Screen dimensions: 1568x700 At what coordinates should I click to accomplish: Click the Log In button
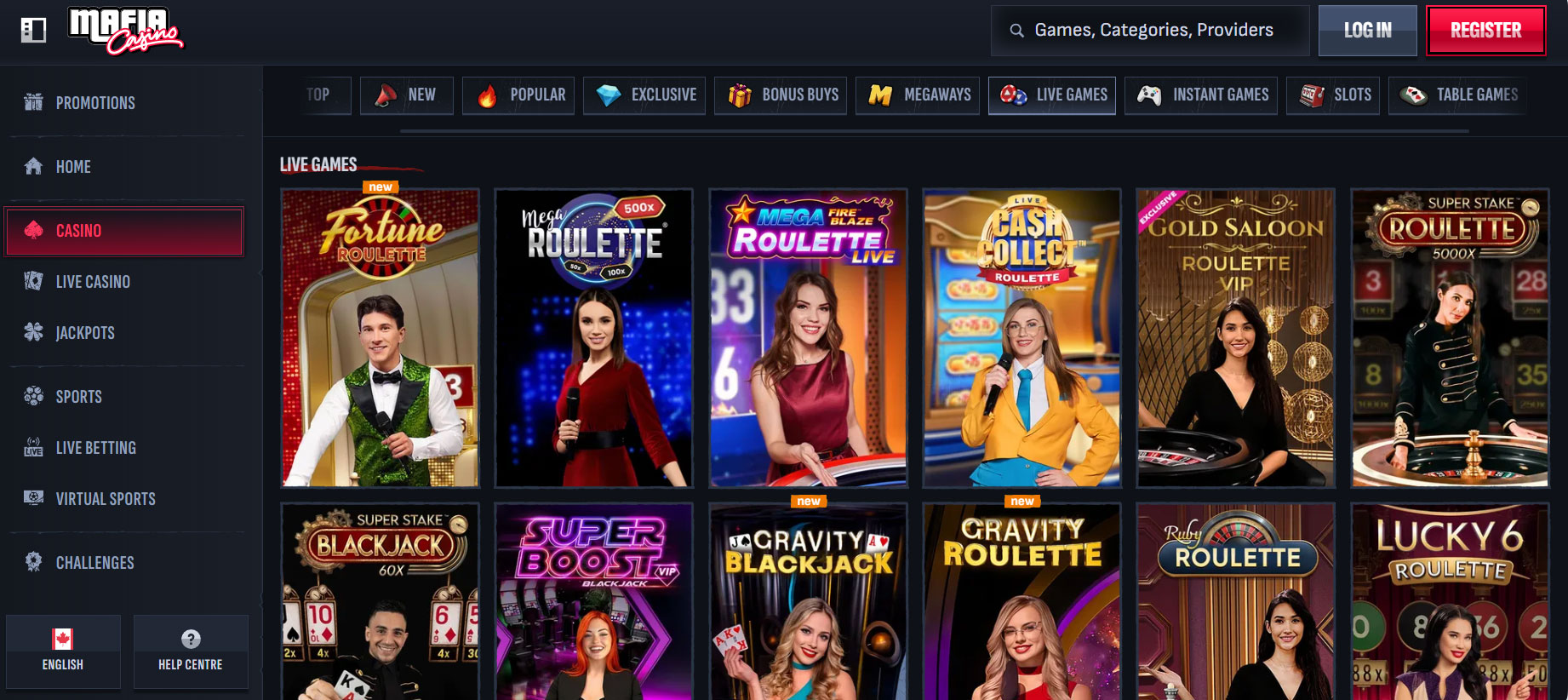click(x=1367, y=31)
